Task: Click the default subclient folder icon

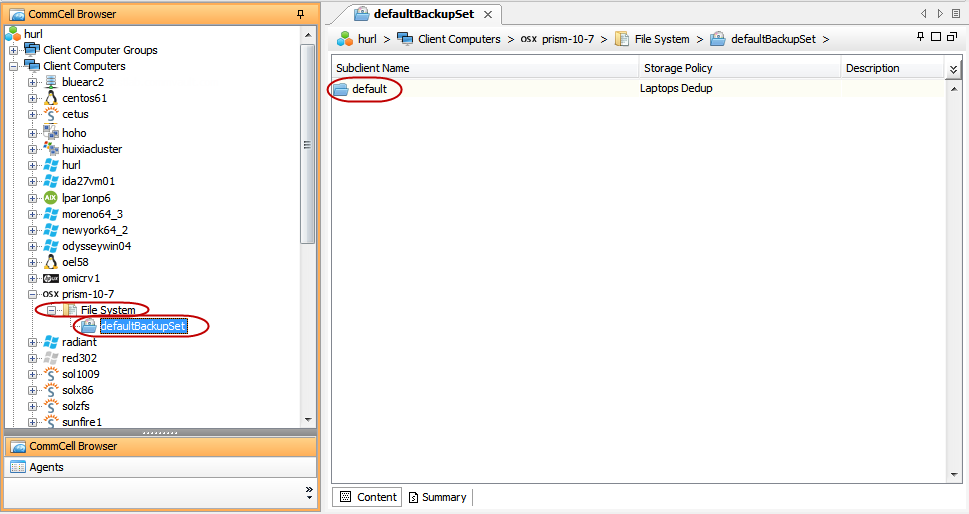Action: pos(341,89)
